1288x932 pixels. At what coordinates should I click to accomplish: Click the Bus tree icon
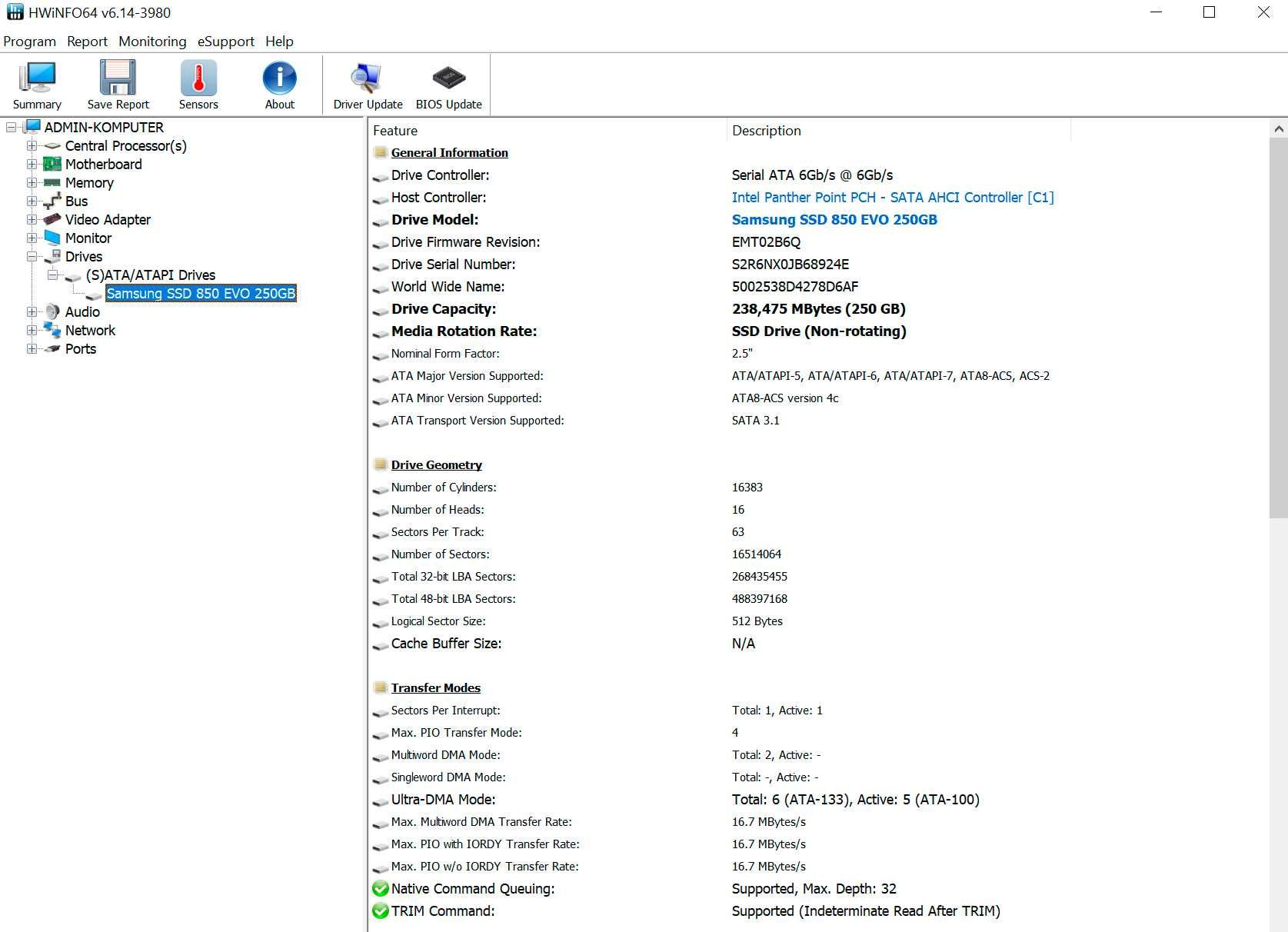pyautogui.click(x=52, y=201)
